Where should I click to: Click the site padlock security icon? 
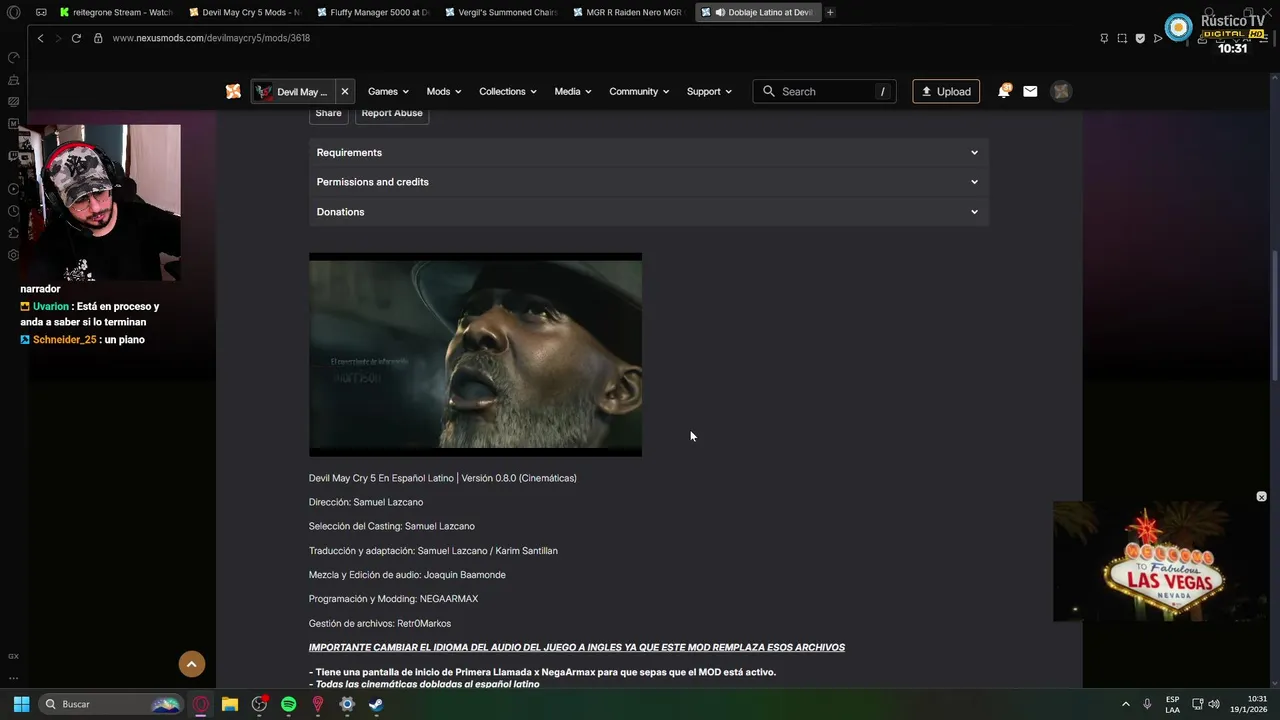pos(98,38)
